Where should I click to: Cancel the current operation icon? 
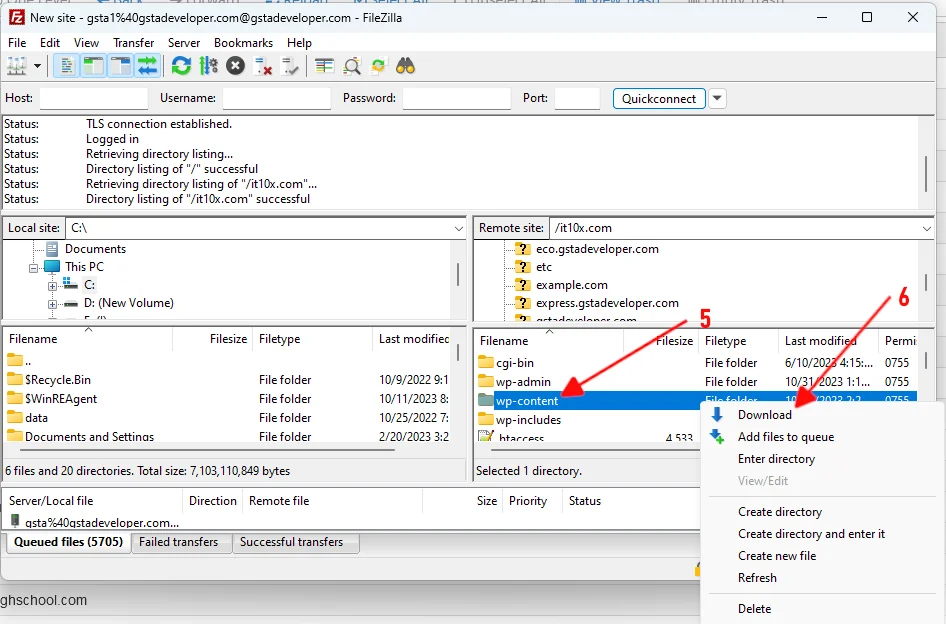tap(235, 66)
